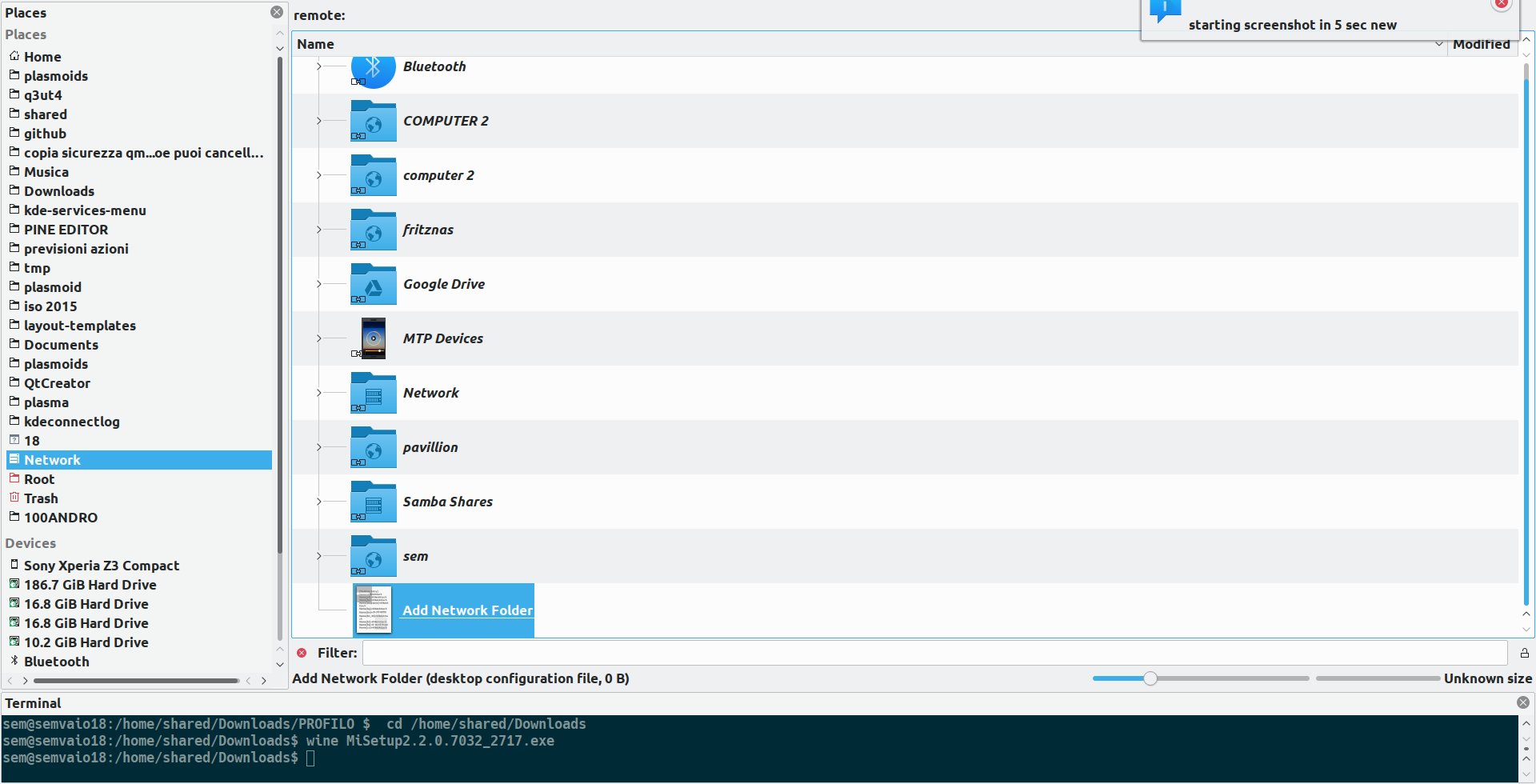Select Home in Places sidebar
The width and height of the screenshot is (1536, 784).
pyautogui.click(x=42, y=57)
